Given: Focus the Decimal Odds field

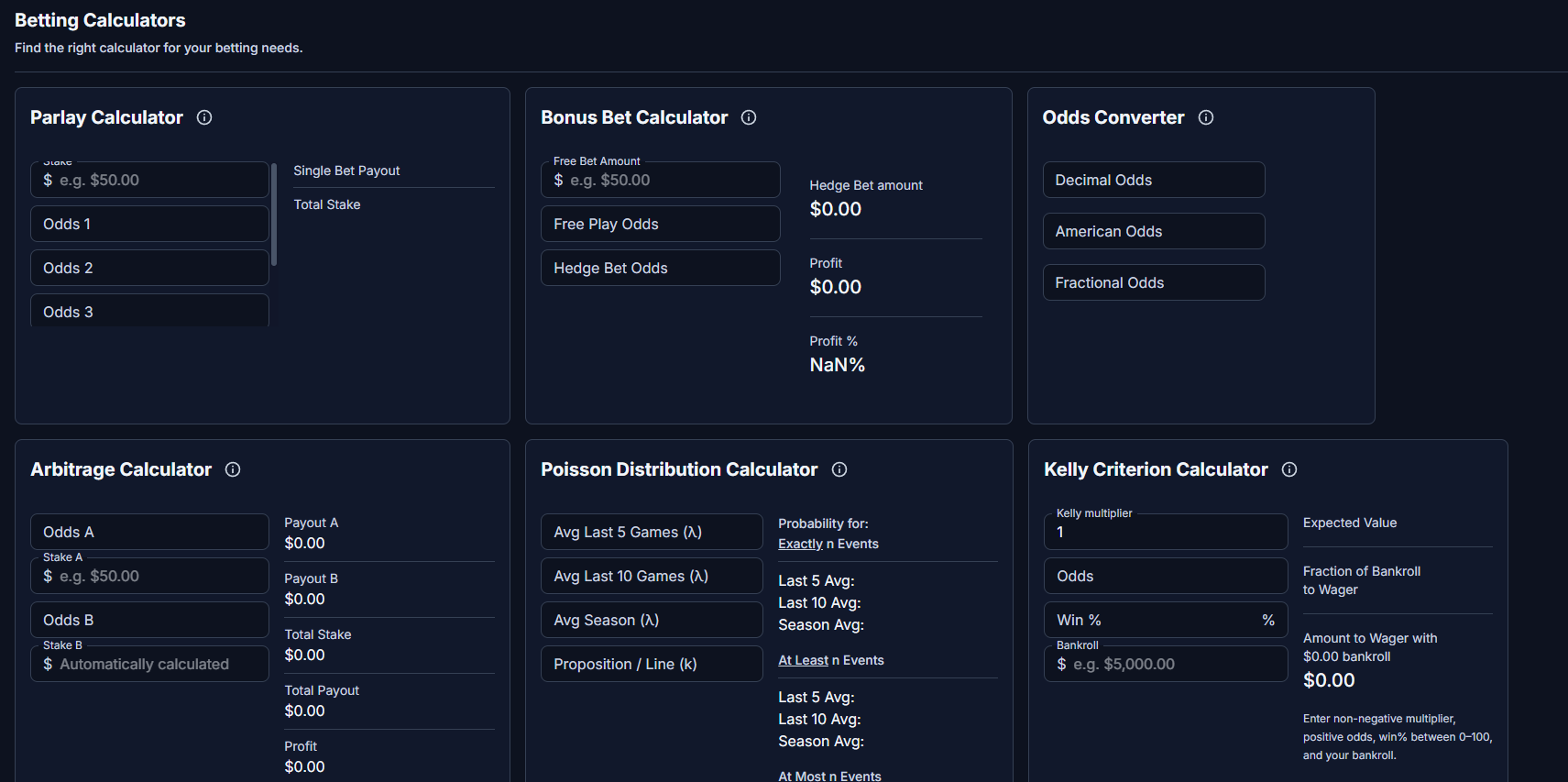Looking at the screenshot, I should [1154, 180].
